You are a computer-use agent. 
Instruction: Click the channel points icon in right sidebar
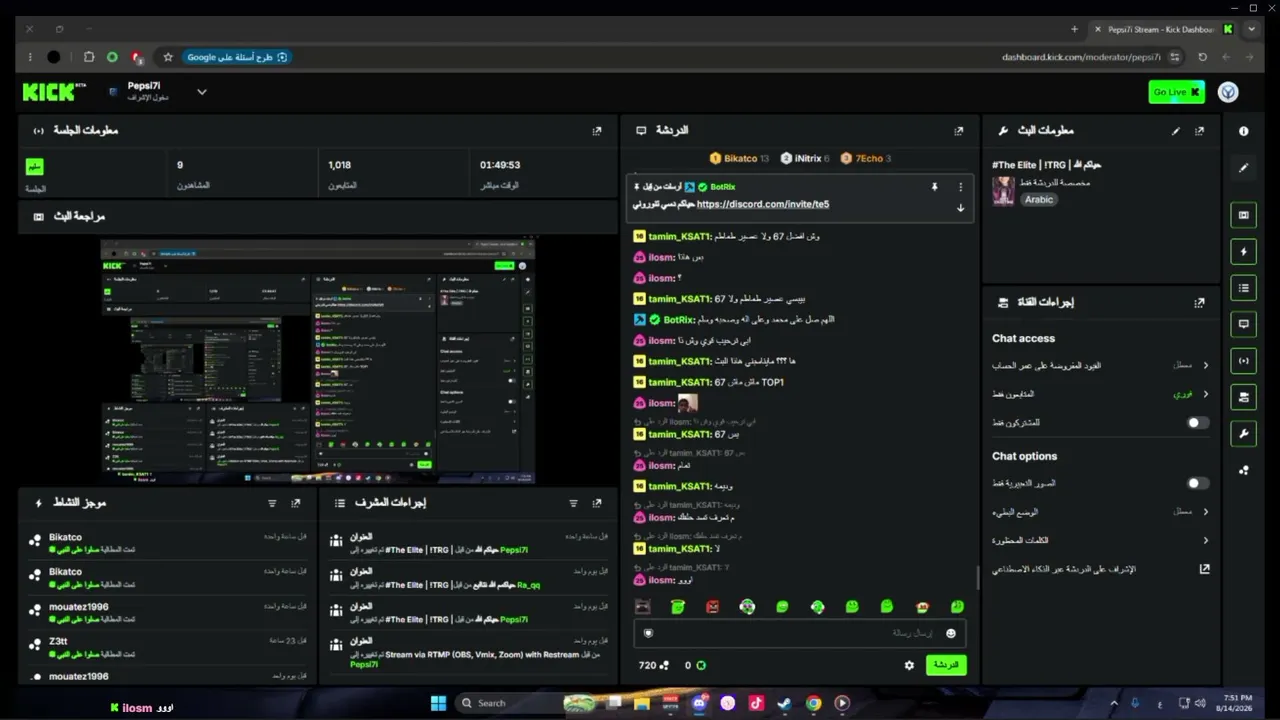(1243, 470)
